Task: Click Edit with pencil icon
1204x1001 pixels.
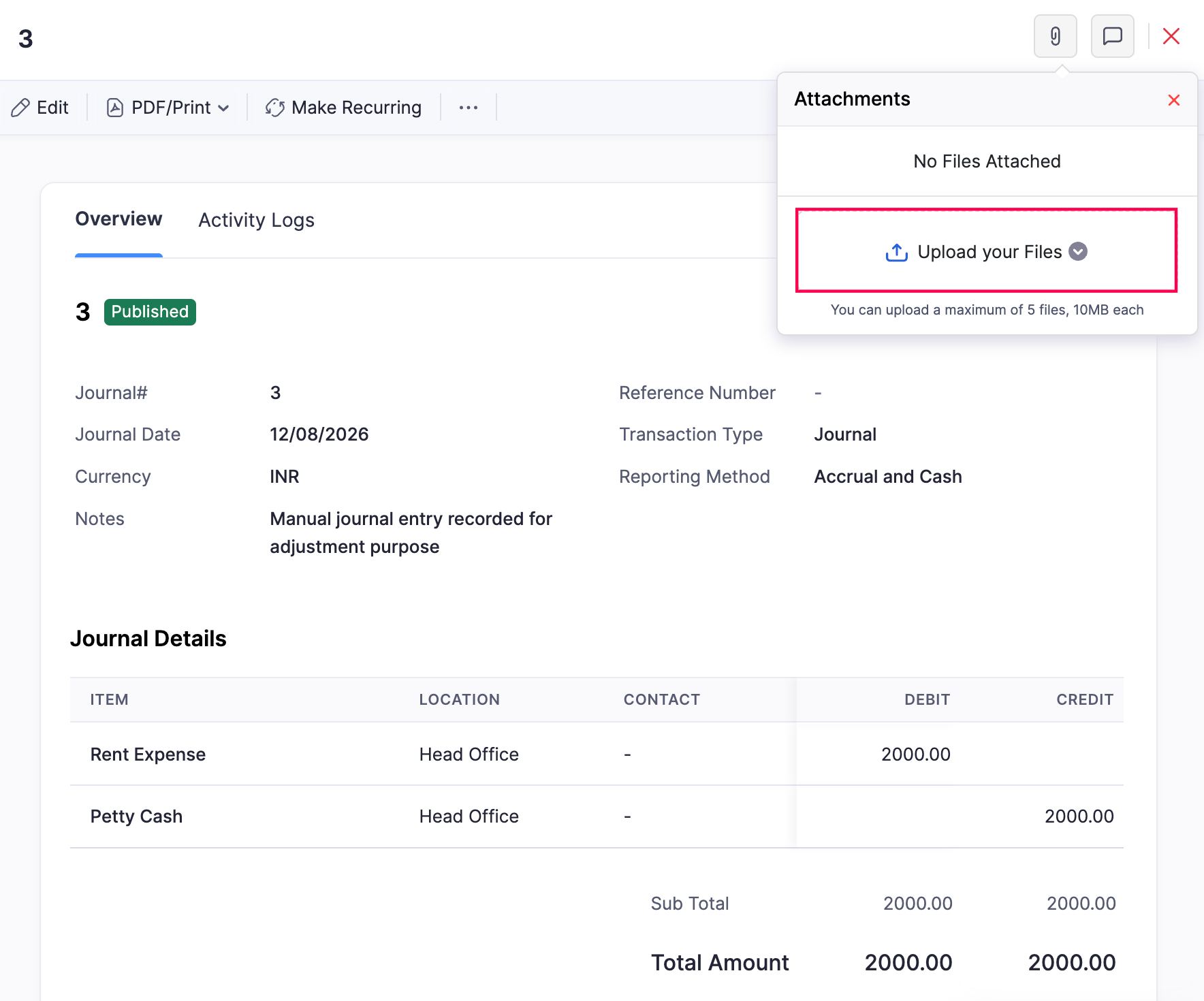Action: (x=40, y=108)
